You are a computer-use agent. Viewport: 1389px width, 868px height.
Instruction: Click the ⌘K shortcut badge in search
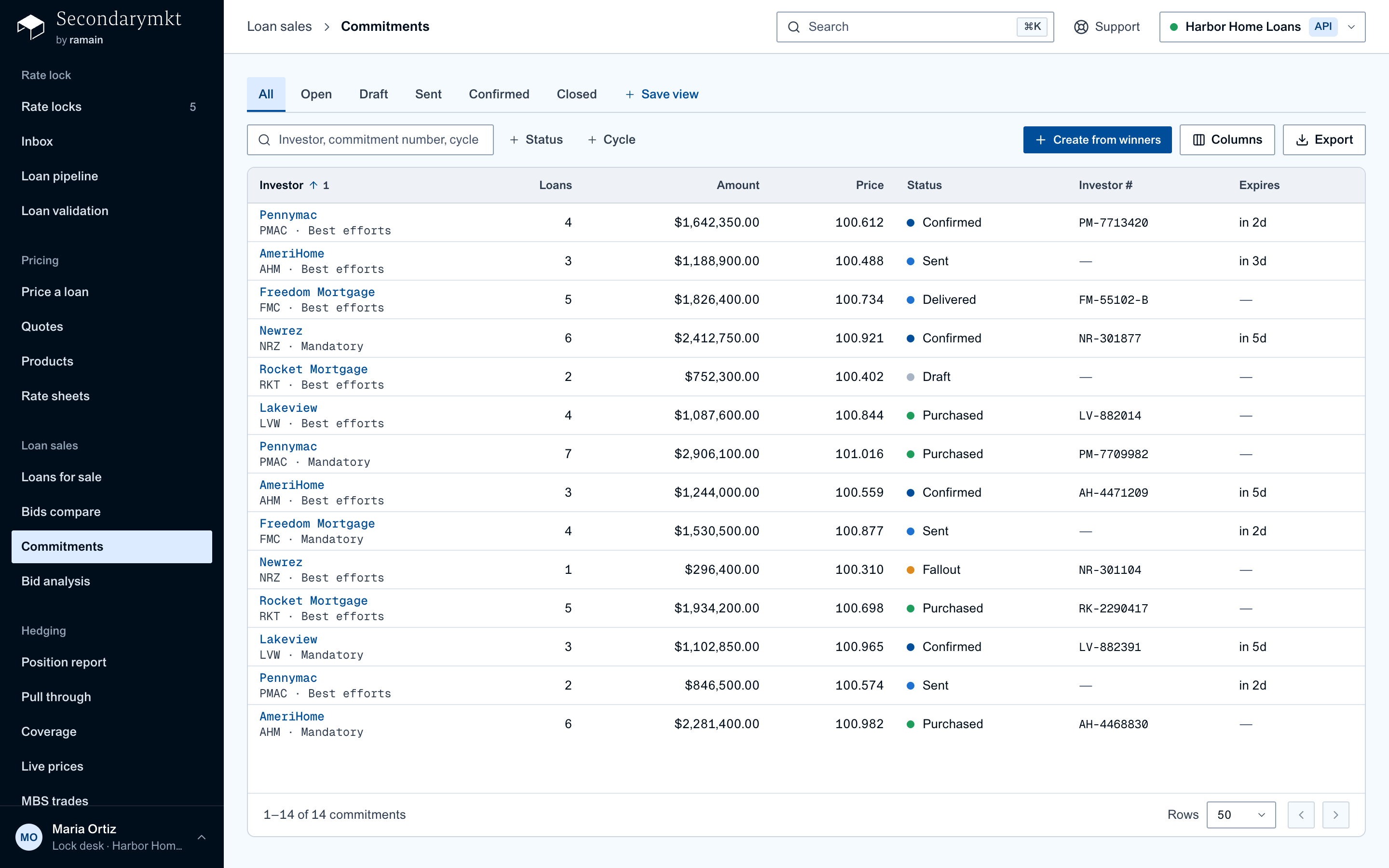(x=1032, y=27)
